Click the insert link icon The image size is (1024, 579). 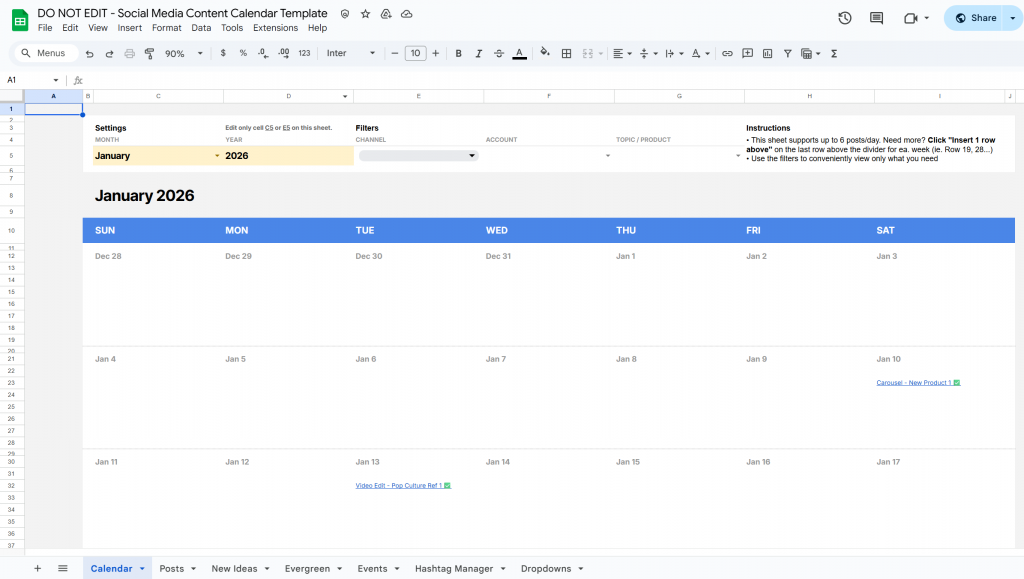pyautogui.click(x=727, y=53)
